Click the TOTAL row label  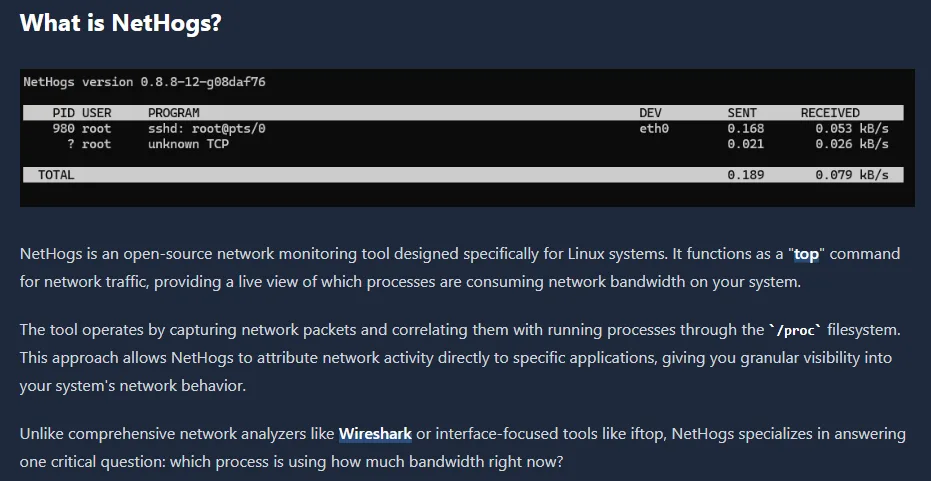point(56,175)
